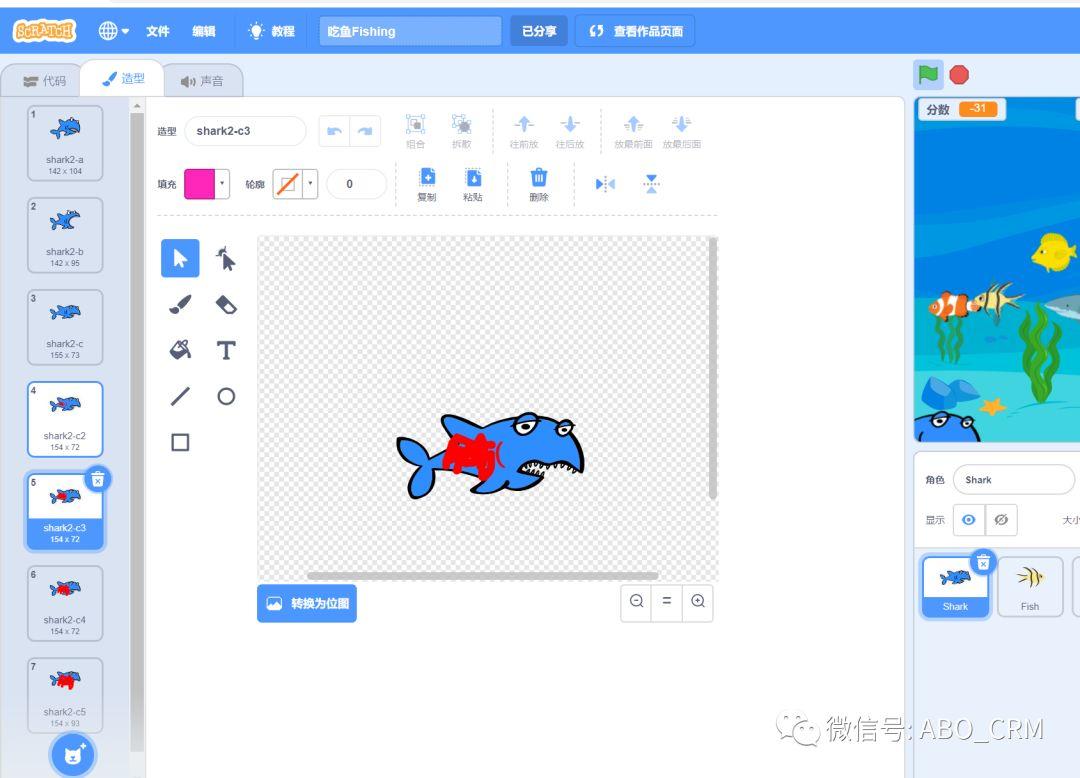
Task: Select costume shark2-b thumbnail
Action: tap(65, 235)
